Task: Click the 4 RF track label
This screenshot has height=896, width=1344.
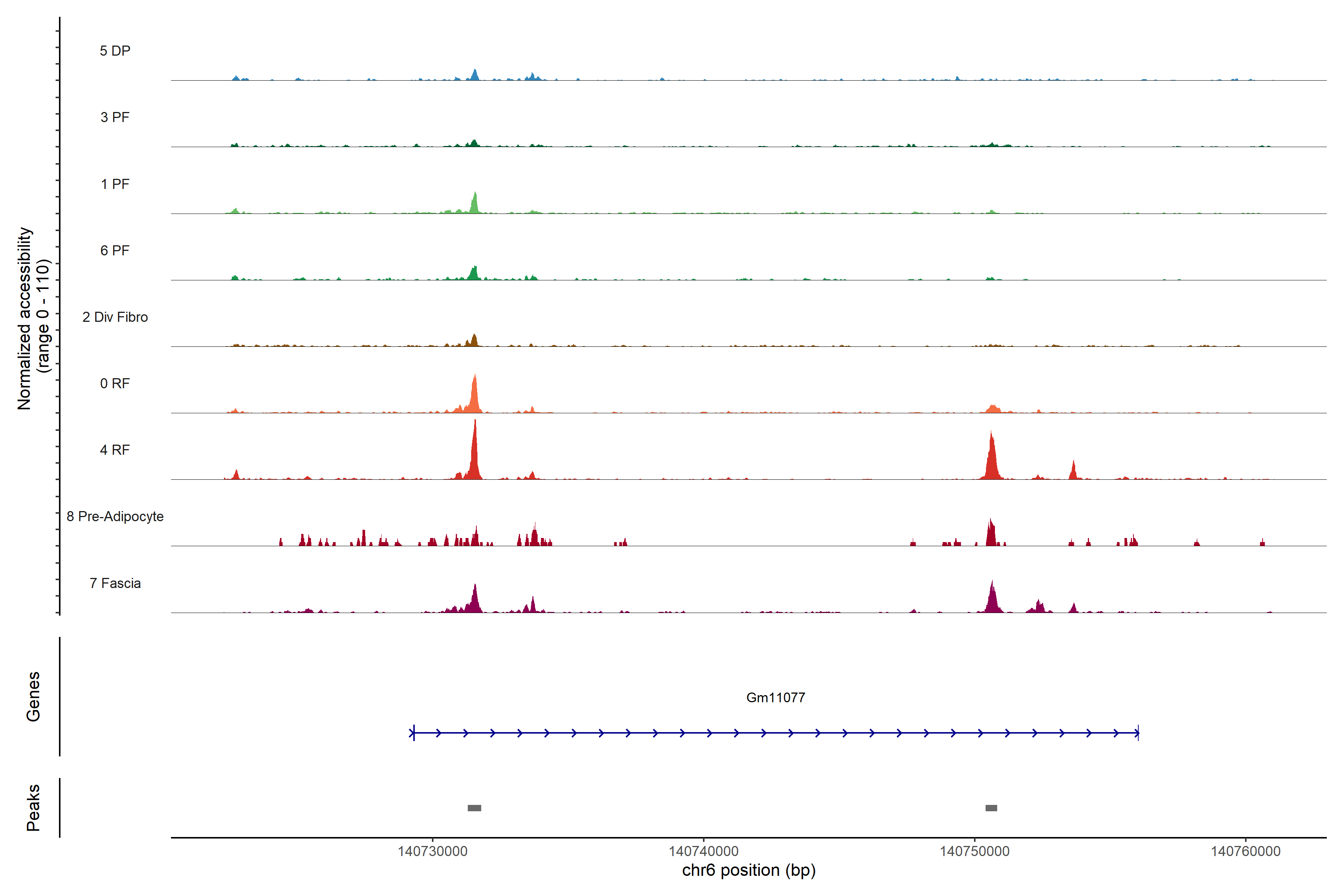Action: tap(115, 450)
